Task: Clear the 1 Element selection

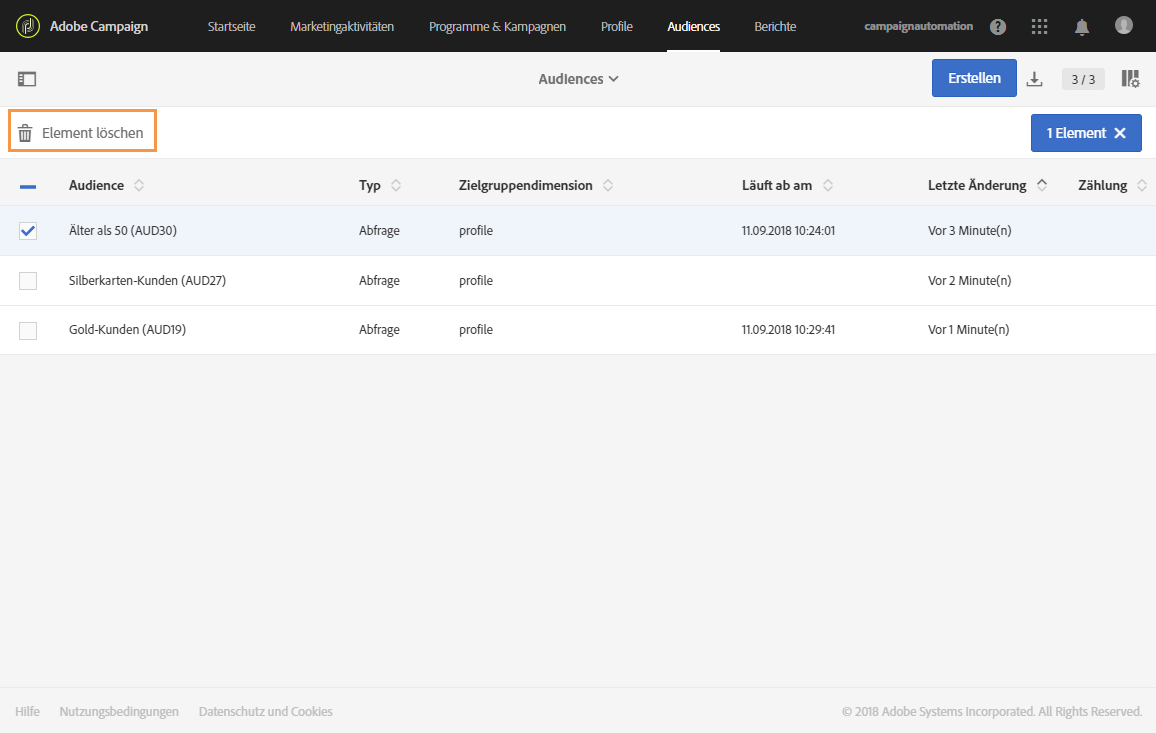Action: (x=1120, y=133)
